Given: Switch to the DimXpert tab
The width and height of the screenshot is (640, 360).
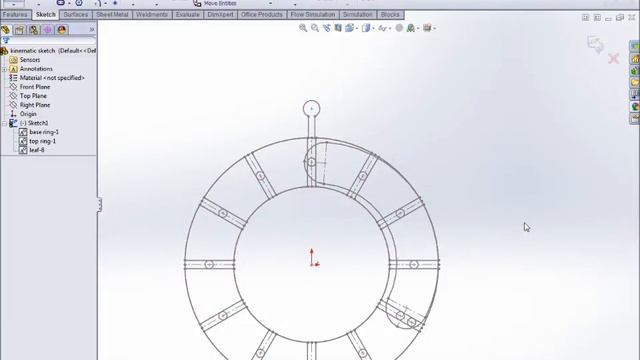Looking at the screenshot, I should tap(220, 15).
